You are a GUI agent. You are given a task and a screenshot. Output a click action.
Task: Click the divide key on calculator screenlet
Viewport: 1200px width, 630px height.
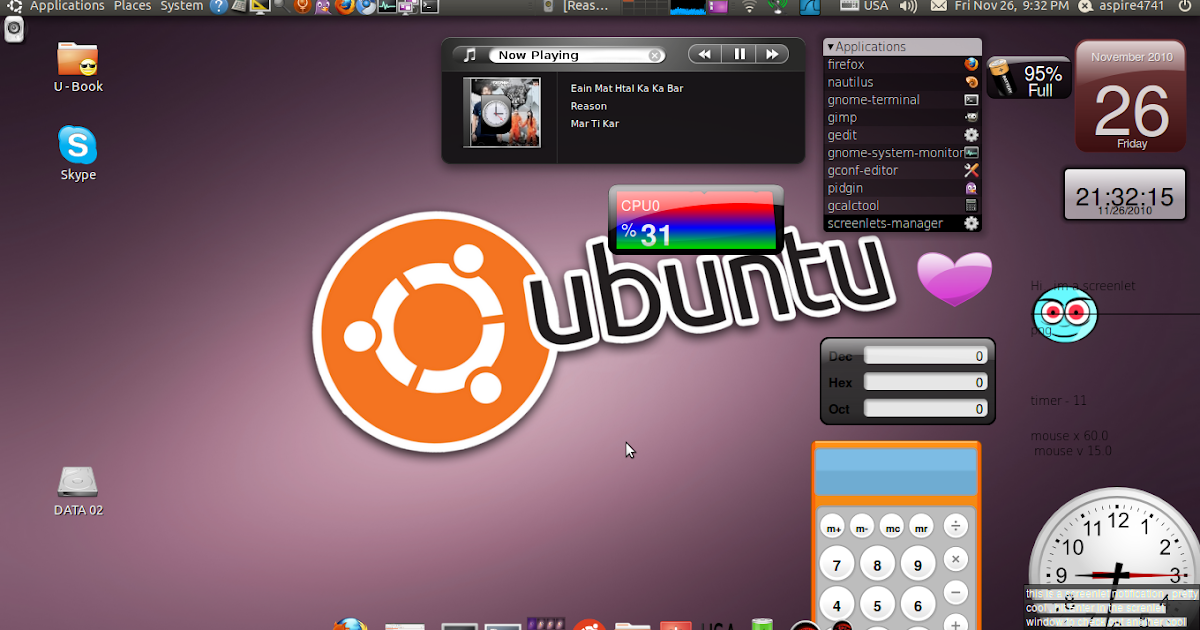pyautogui.click(x=955, y=526)
